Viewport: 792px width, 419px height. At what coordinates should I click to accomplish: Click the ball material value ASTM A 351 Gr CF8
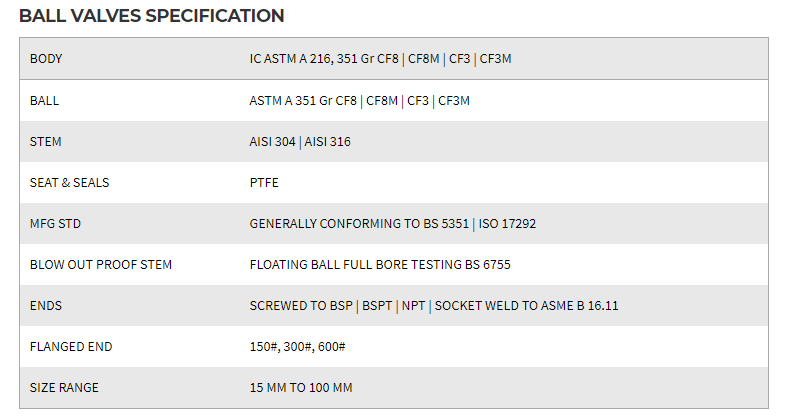click(304, 101)
